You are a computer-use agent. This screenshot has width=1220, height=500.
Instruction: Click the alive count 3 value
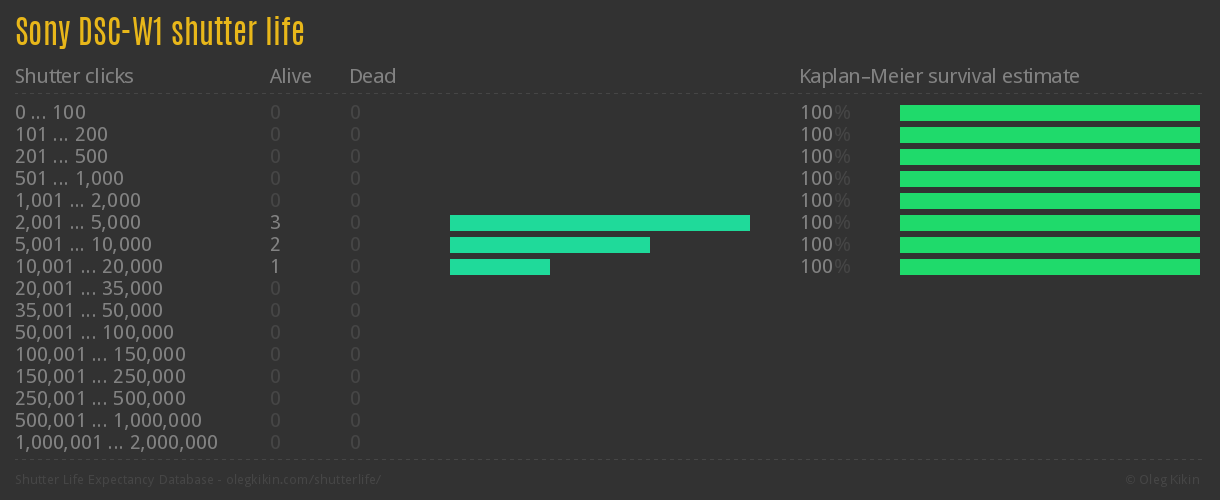pyautogui.click(x=275, y=223)
